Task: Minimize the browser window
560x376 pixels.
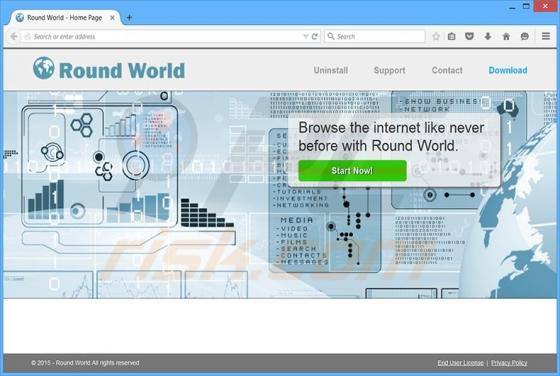Action: click(x=512, y=7)
